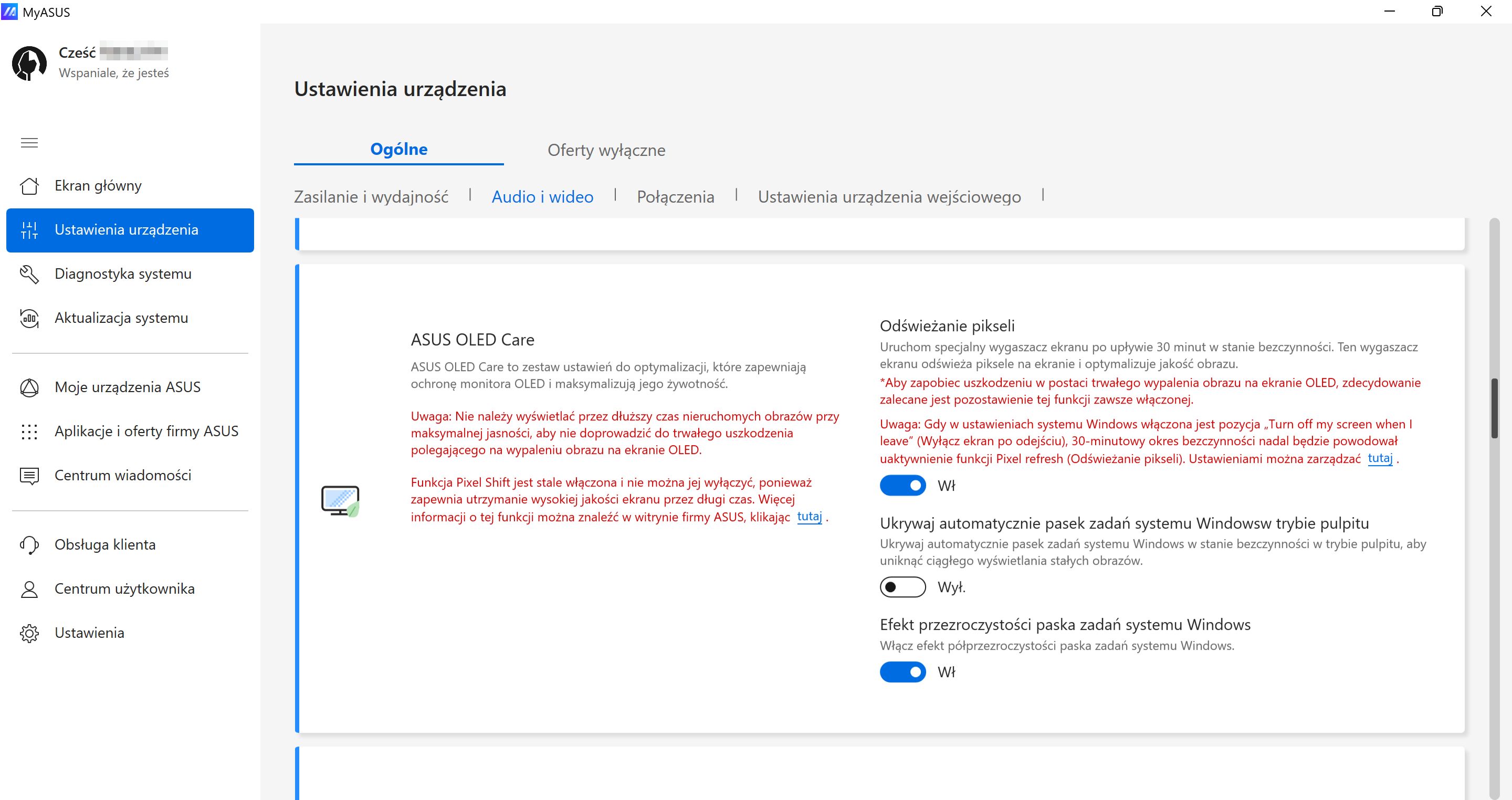Viewport: 1512px width, 800px height.
Task: Click the 'ASUS OLED Care' title text
Action: click(472, 340)
